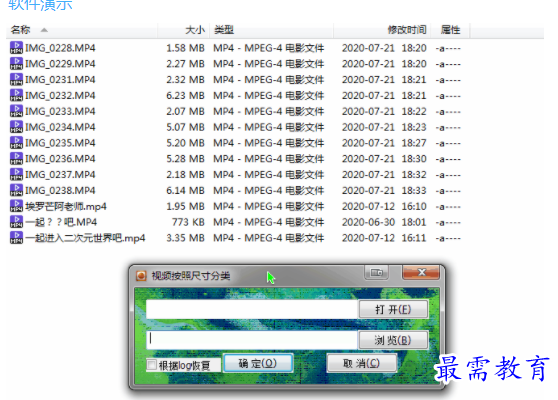This screenshot has width=558, height=400.
Task: Click the 打开(F) button
Action: pos(393,309)
